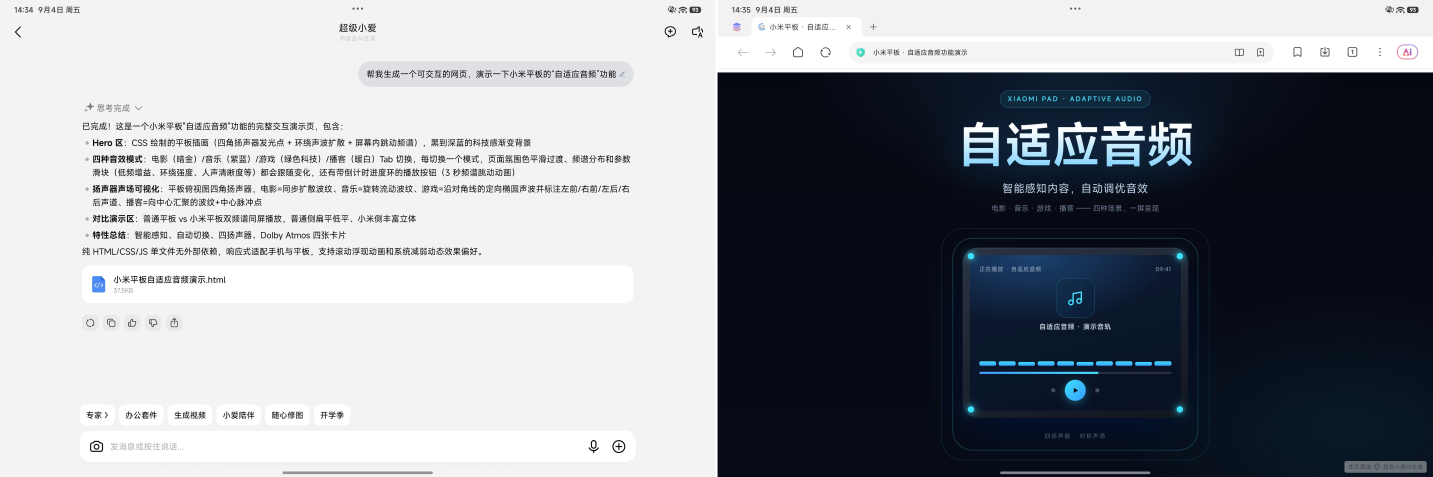Select the 随心修图 shortcut chip
Viewport: 1433px width, 477px height.
[x=287, y=415]
